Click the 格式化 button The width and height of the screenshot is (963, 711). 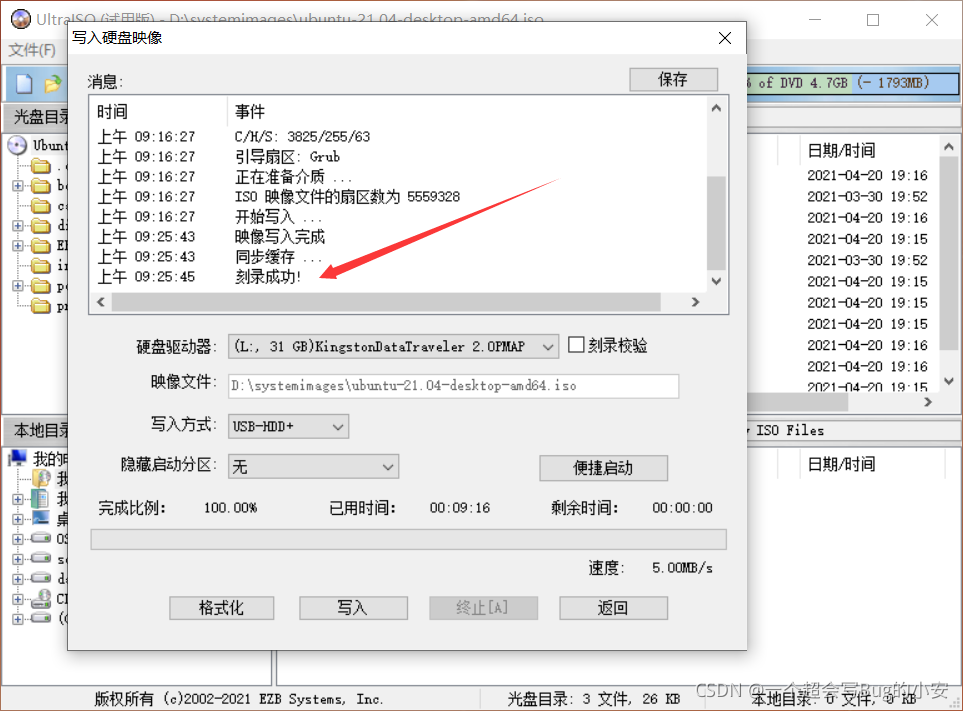point(222,608)
